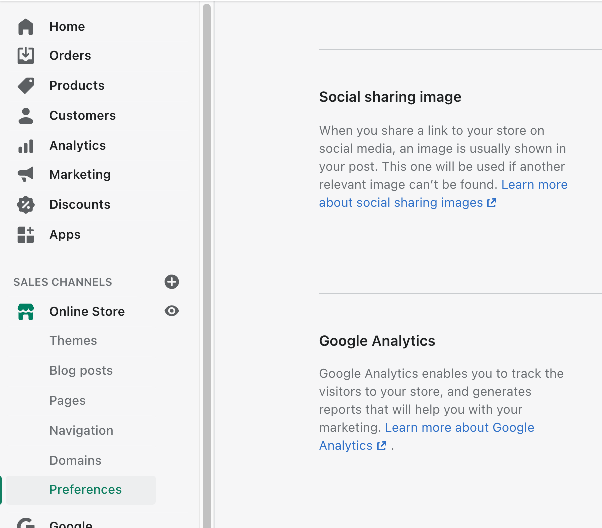Click the Online Store storefront icon

pyautogui.click(x=26, y=312)
